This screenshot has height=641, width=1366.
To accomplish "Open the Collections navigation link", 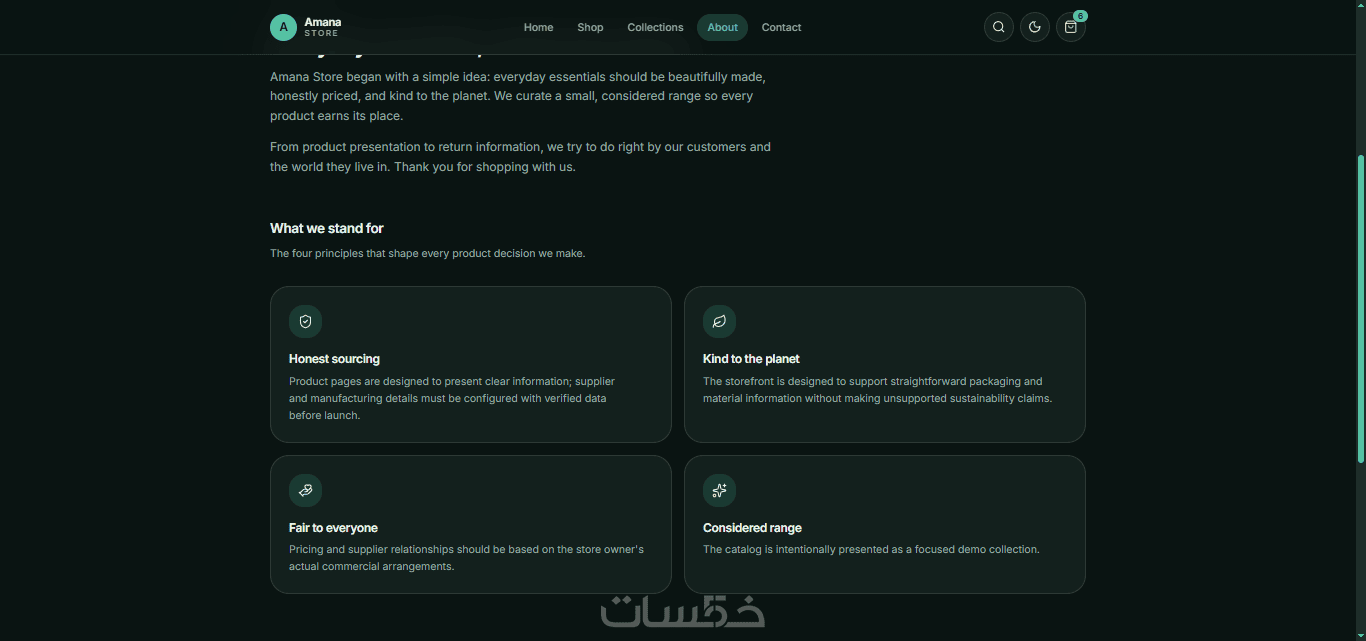I will [655, 27].
